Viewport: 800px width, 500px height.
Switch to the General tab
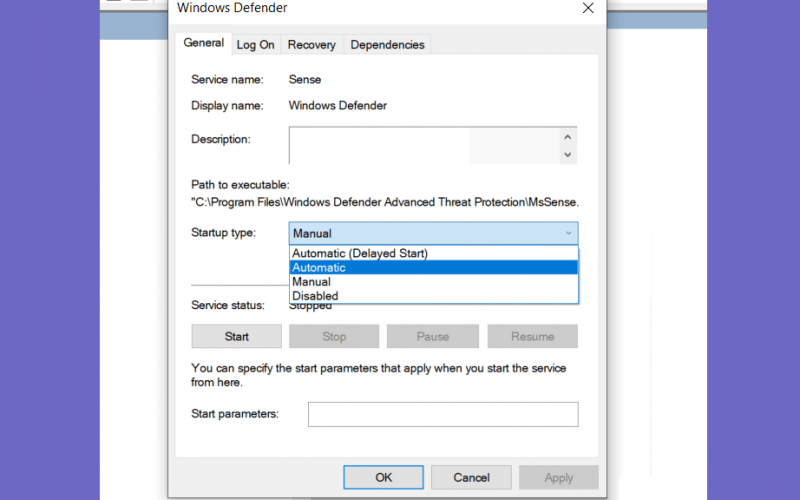(204, 43)
